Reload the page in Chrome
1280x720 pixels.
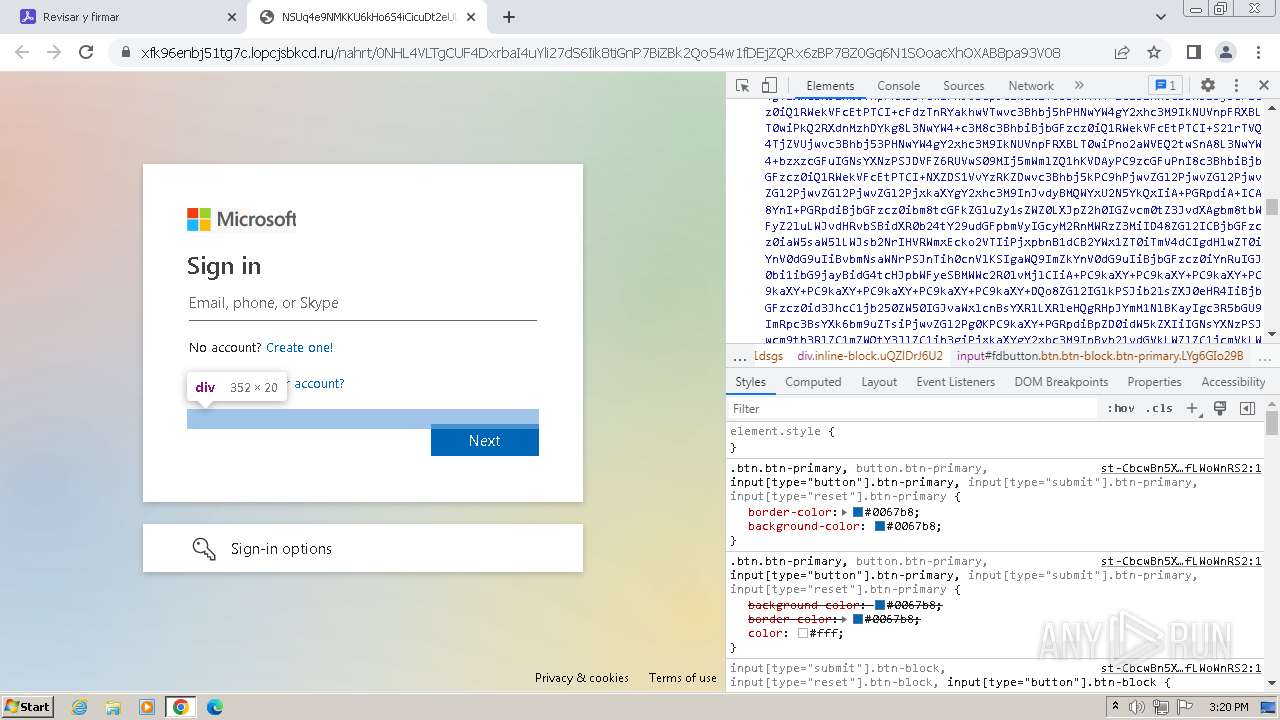pyautogui.click(x=86, y=52)
